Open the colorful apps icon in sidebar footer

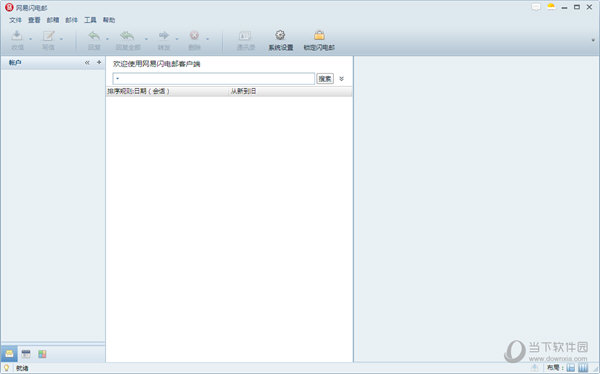[x=42, y=354]
